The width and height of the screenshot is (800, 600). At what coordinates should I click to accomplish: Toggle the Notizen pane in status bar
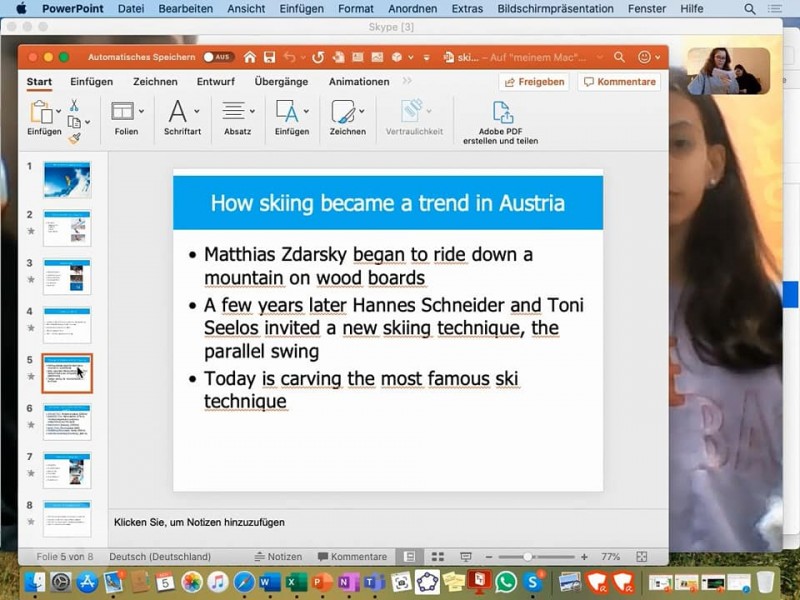(278, 557)
